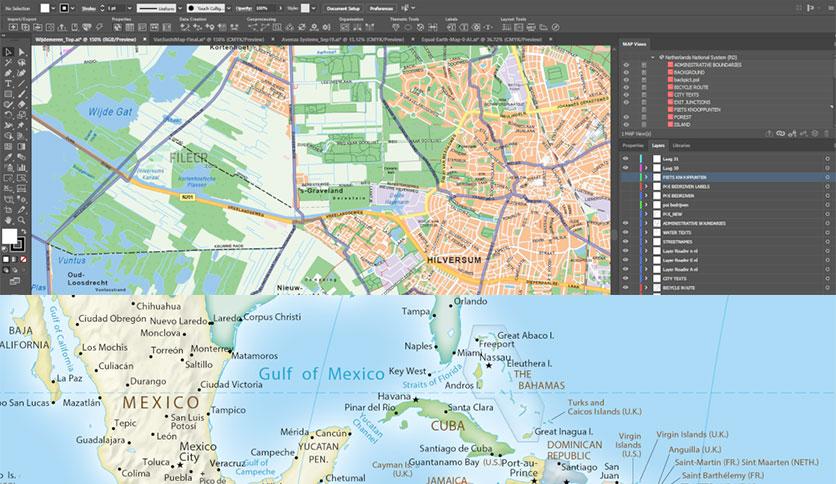Hide the Laag 30 layer
The width and height of the screenshot is (836, 484).
click(626, 168)
